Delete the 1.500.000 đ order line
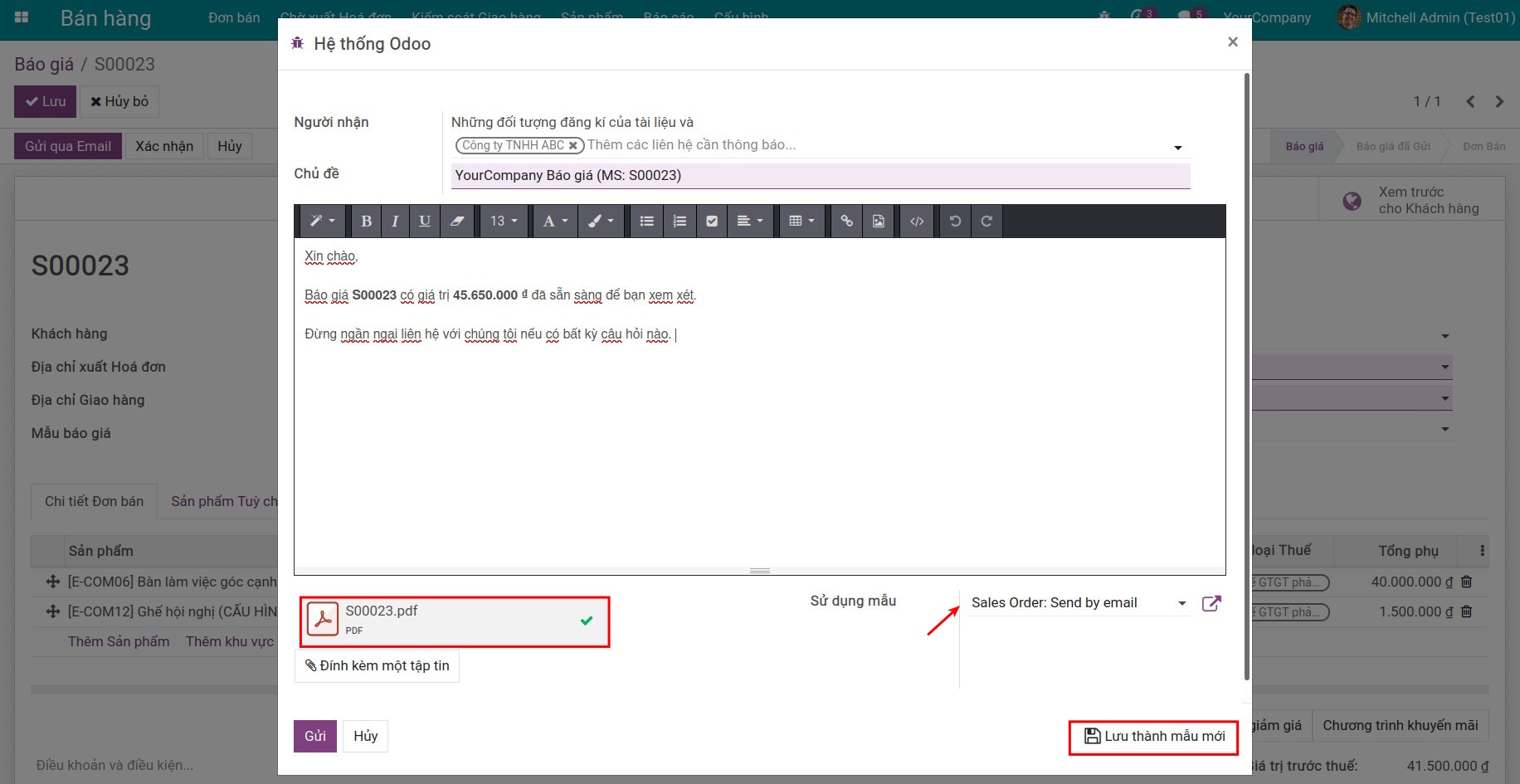1520x784 pixels. coord(1466,611)
